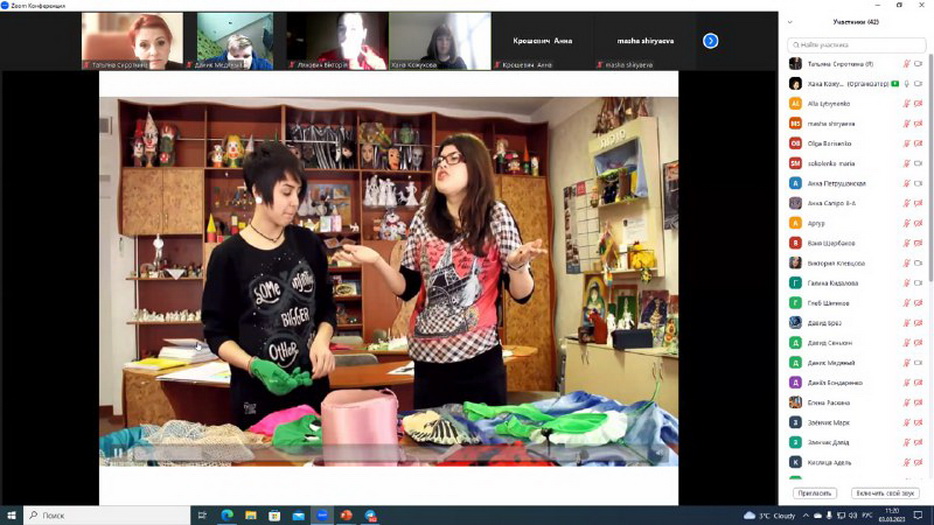Viewport: 934px width, 525px height.
Task: Open Microsoft Edge from the taskbar
Action: click(227, 515)
